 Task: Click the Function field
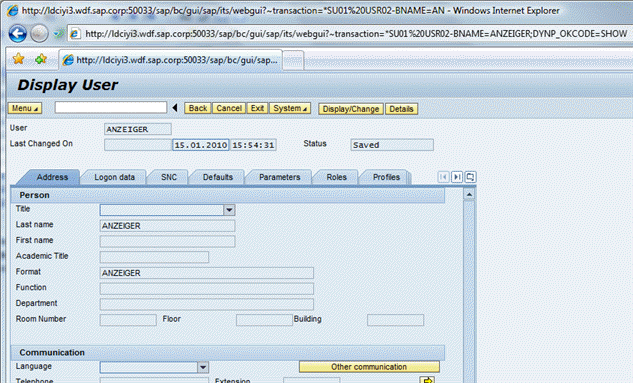[x=206, y=289]
